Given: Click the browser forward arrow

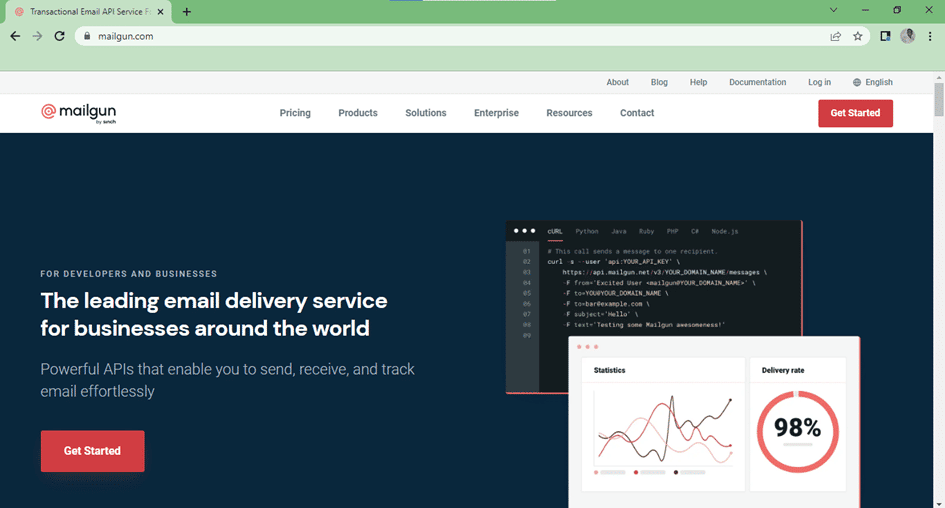Looking at the screenshot, I should [37, 36].
